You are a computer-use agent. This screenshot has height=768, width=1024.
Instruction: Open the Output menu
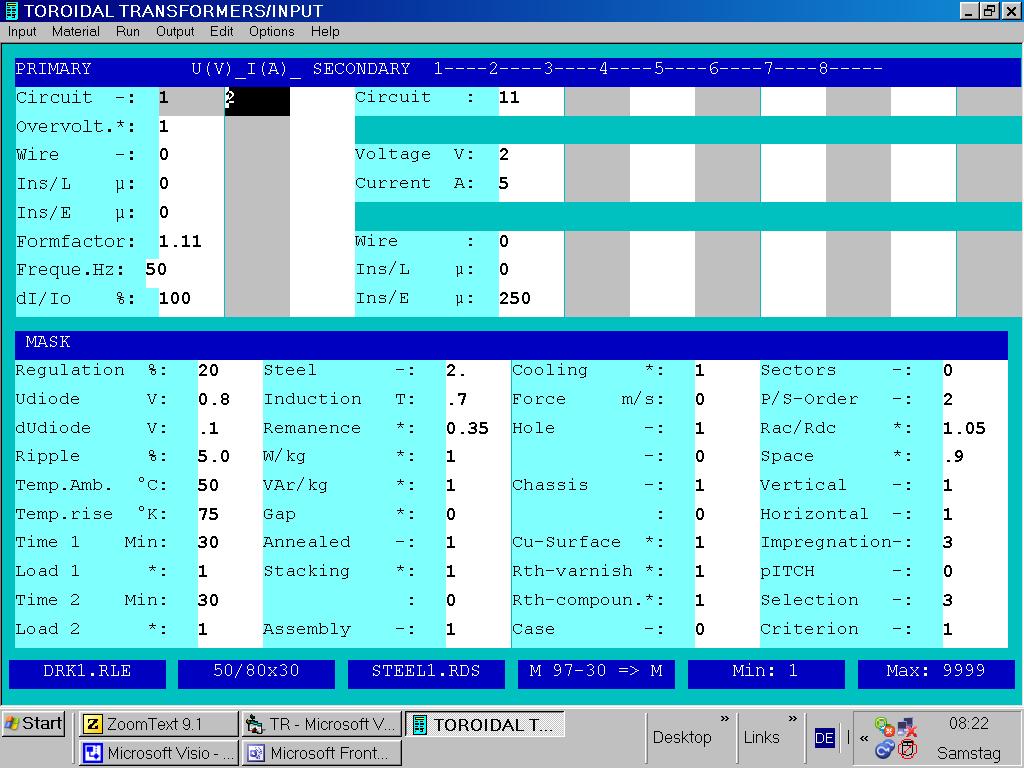pyautogui.click(x=175, y=31)
